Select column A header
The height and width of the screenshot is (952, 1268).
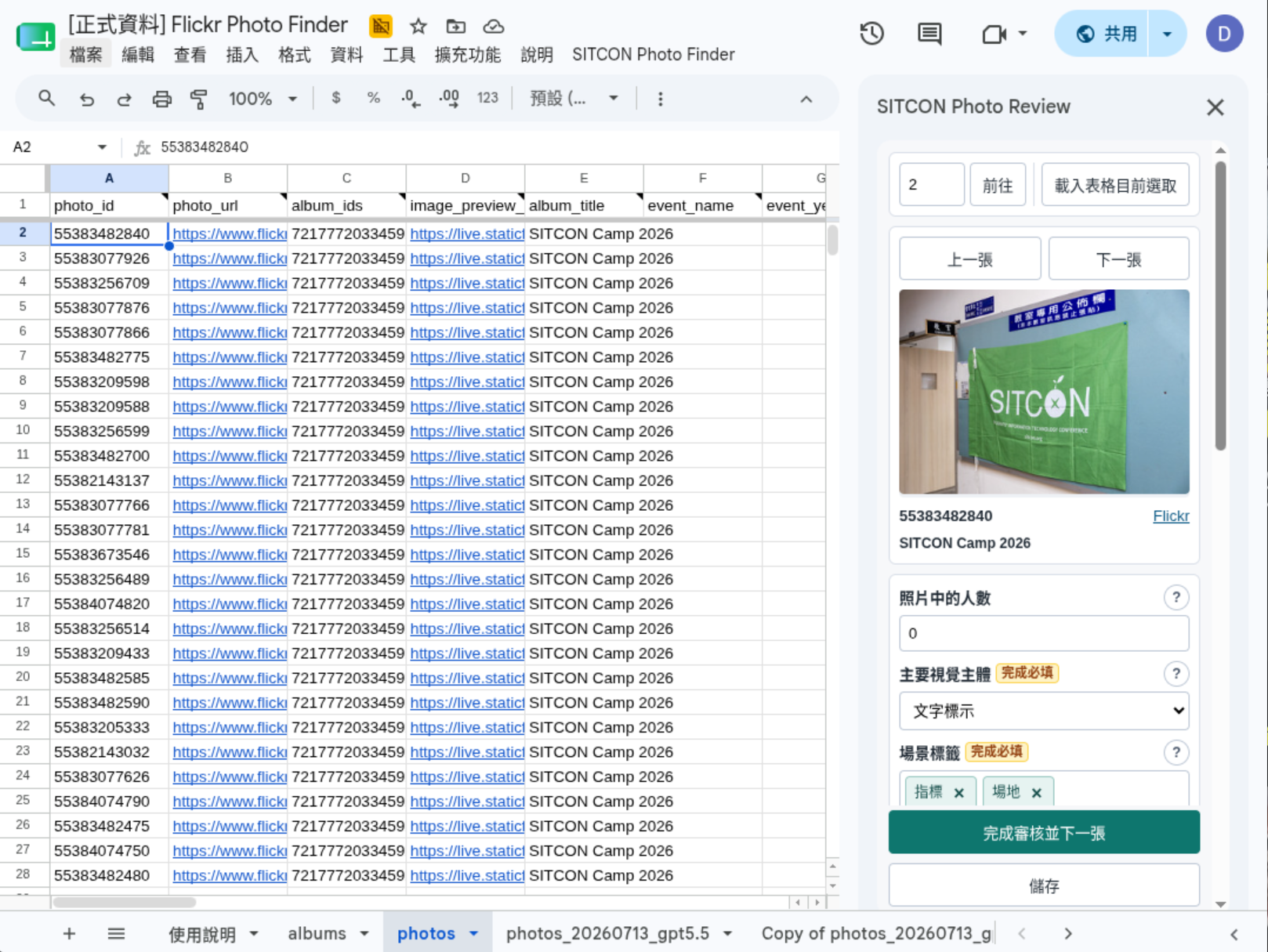(109, 178)
